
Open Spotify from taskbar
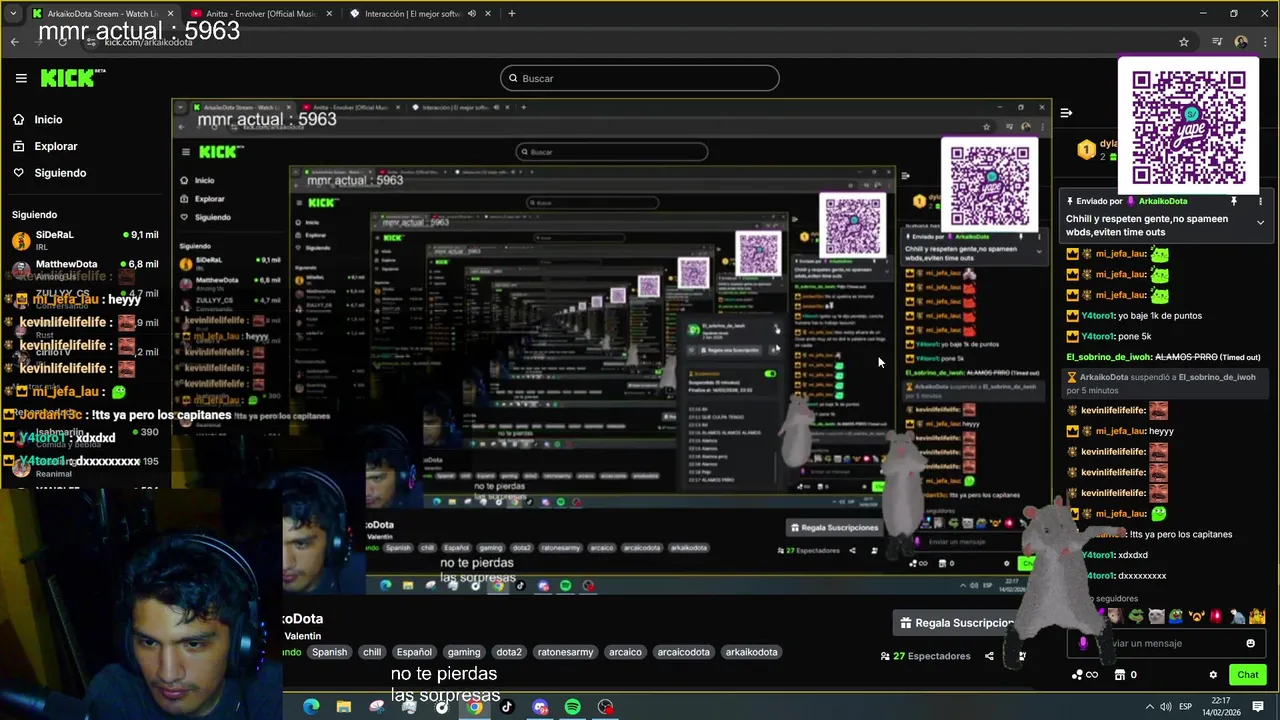click(572, 707)
